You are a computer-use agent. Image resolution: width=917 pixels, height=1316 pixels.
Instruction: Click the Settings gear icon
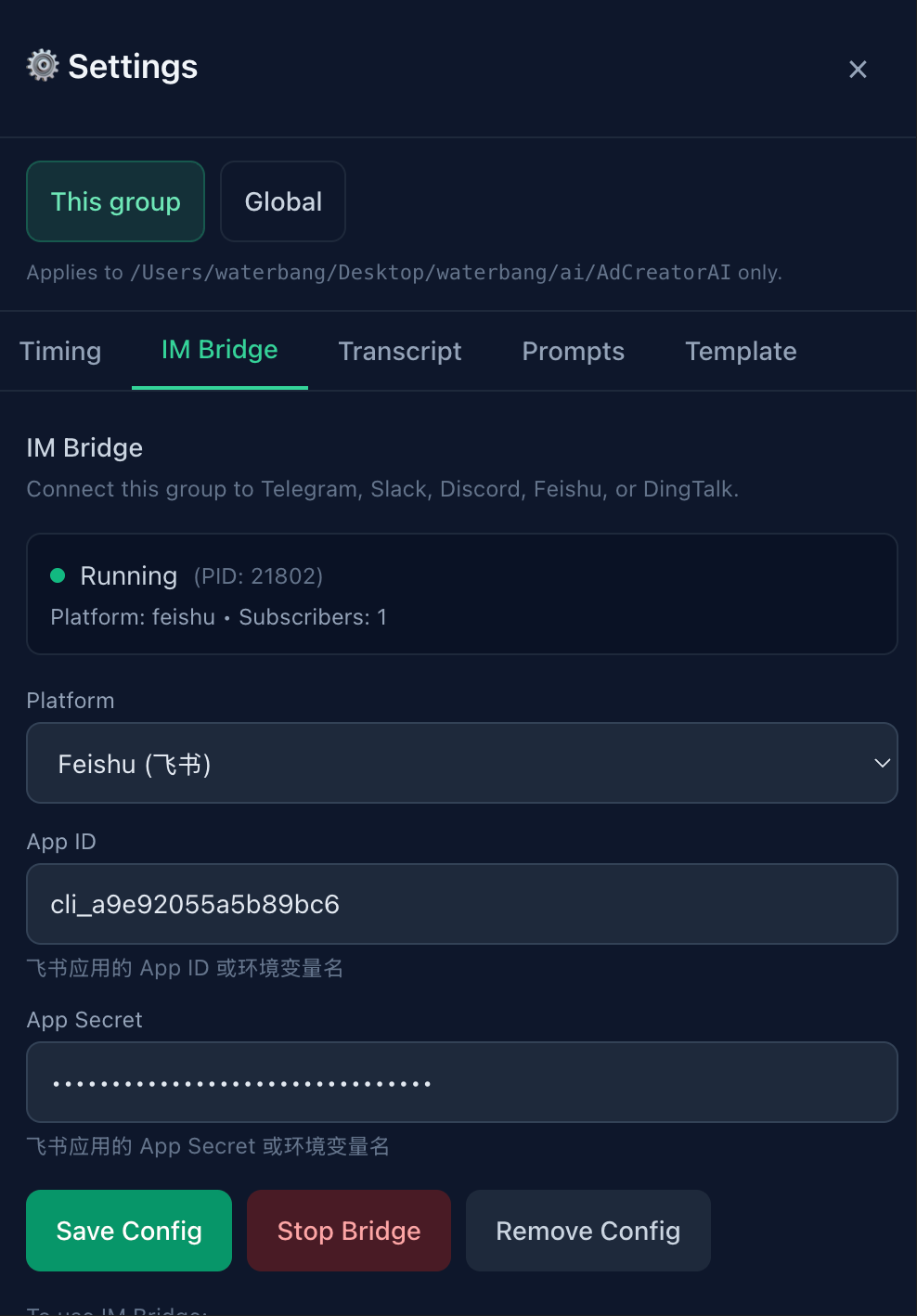pyautogui.click(x=41, y=66)
